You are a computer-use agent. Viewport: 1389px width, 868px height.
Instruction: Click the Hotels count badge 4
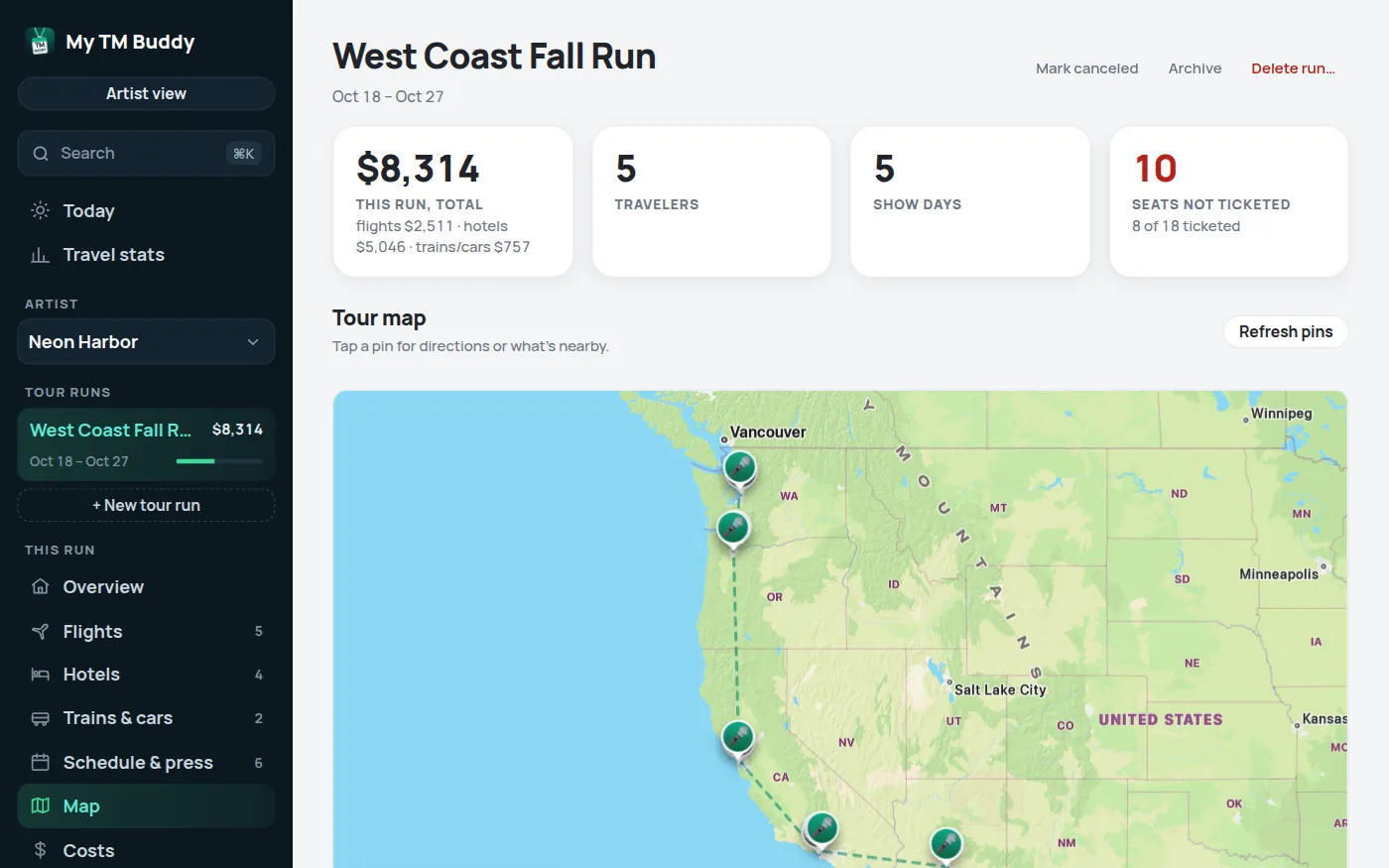pyautogui.click(x=258, y=675)
